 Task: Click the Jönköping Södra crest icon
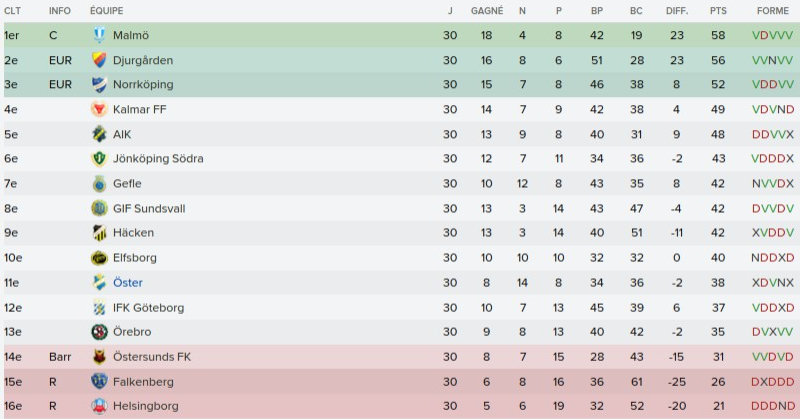click(99, 159)
